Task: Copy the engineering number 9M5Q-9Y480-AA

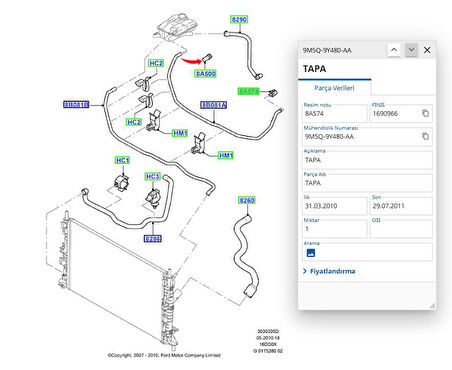Action: tap(425, 136)
